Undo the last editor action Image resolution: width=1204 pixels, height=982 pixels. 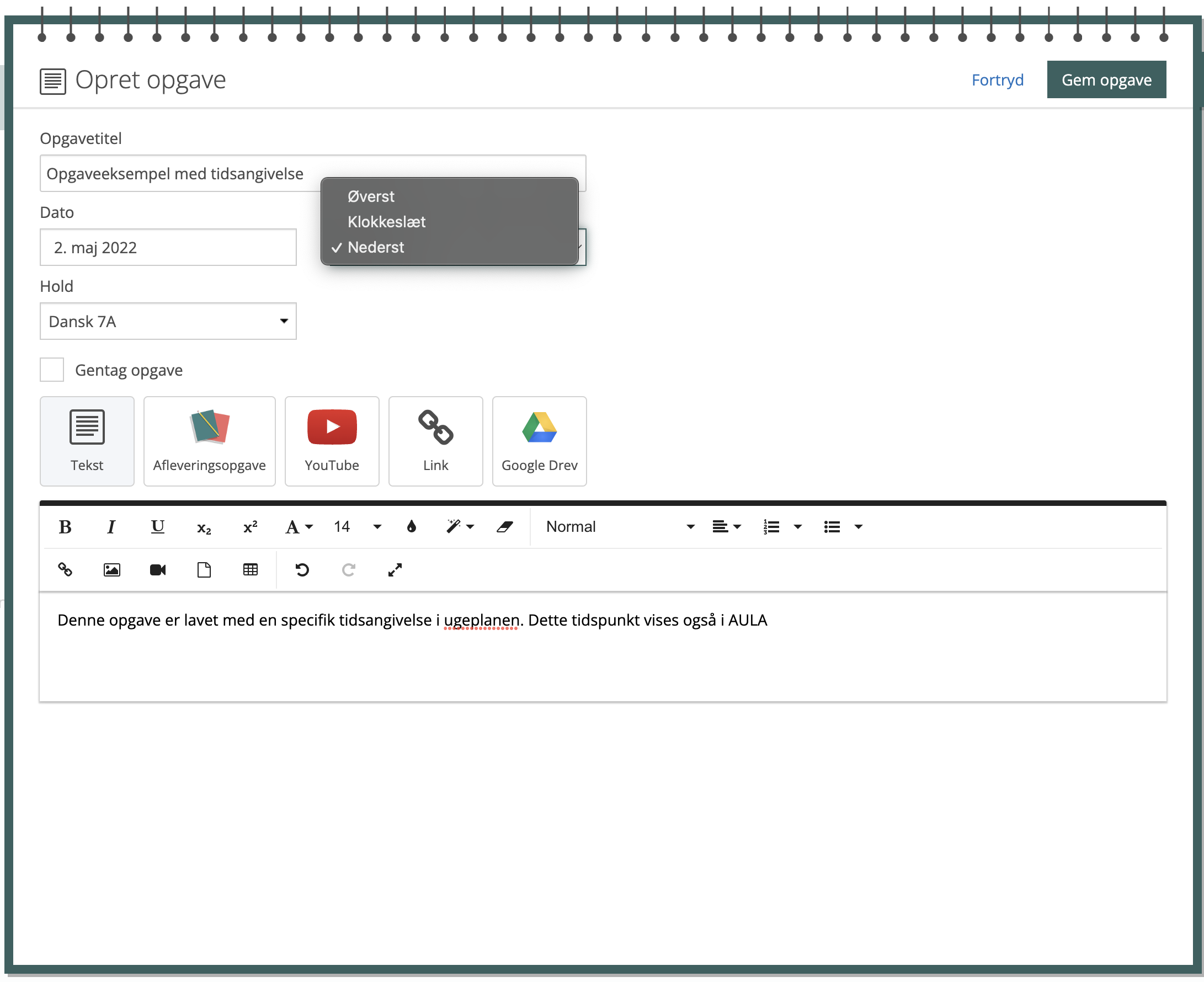pos(302,570)
